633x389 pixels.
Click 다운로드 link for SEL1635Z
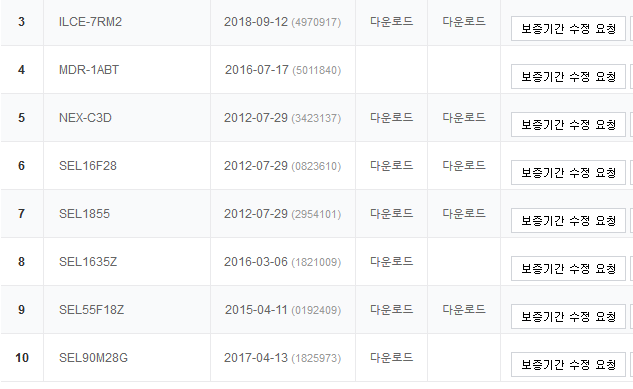[x=391, y=261]
